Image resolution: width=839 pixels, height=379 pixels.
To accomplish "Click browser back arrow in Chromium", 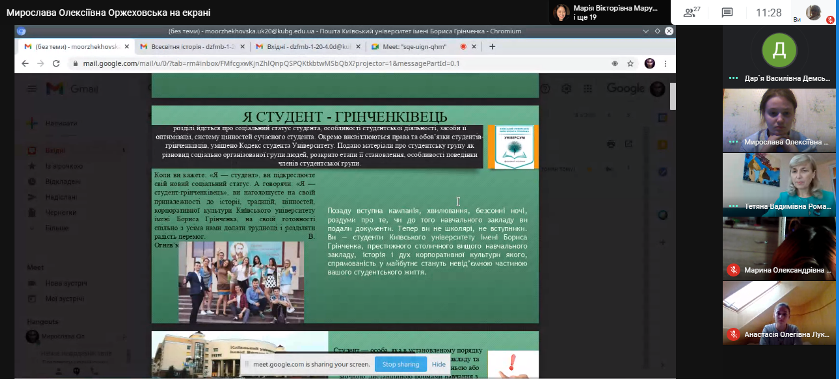I will 25,63.
